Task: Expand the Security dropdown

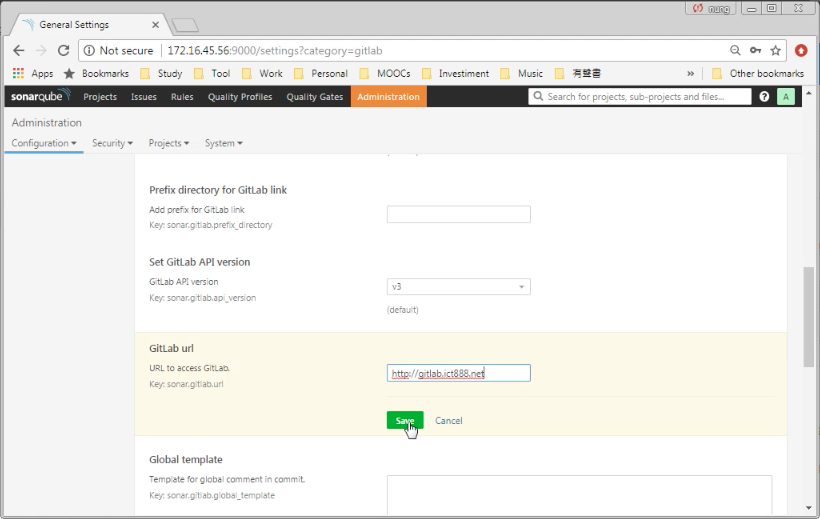Action: pos(112,143)
